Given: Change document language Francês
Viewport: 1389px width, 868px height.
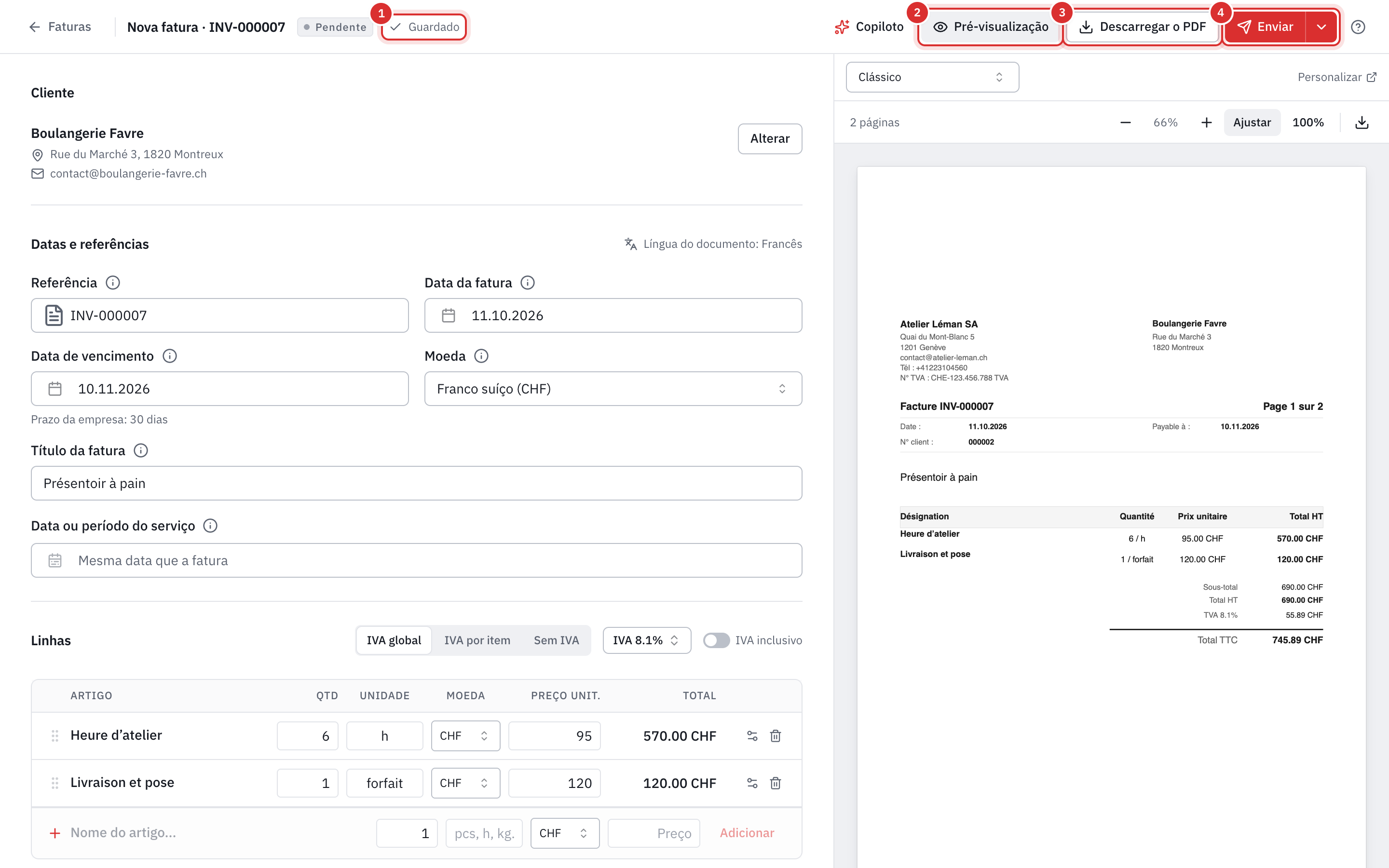Looking at the screenshot, I should (713, 244).
